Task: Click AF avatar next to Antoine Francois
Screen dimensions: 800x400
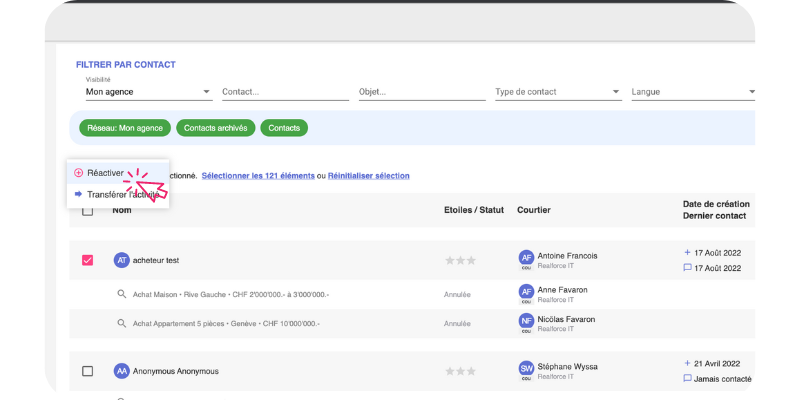Action: pyautogui.click(x=527, y=258)
